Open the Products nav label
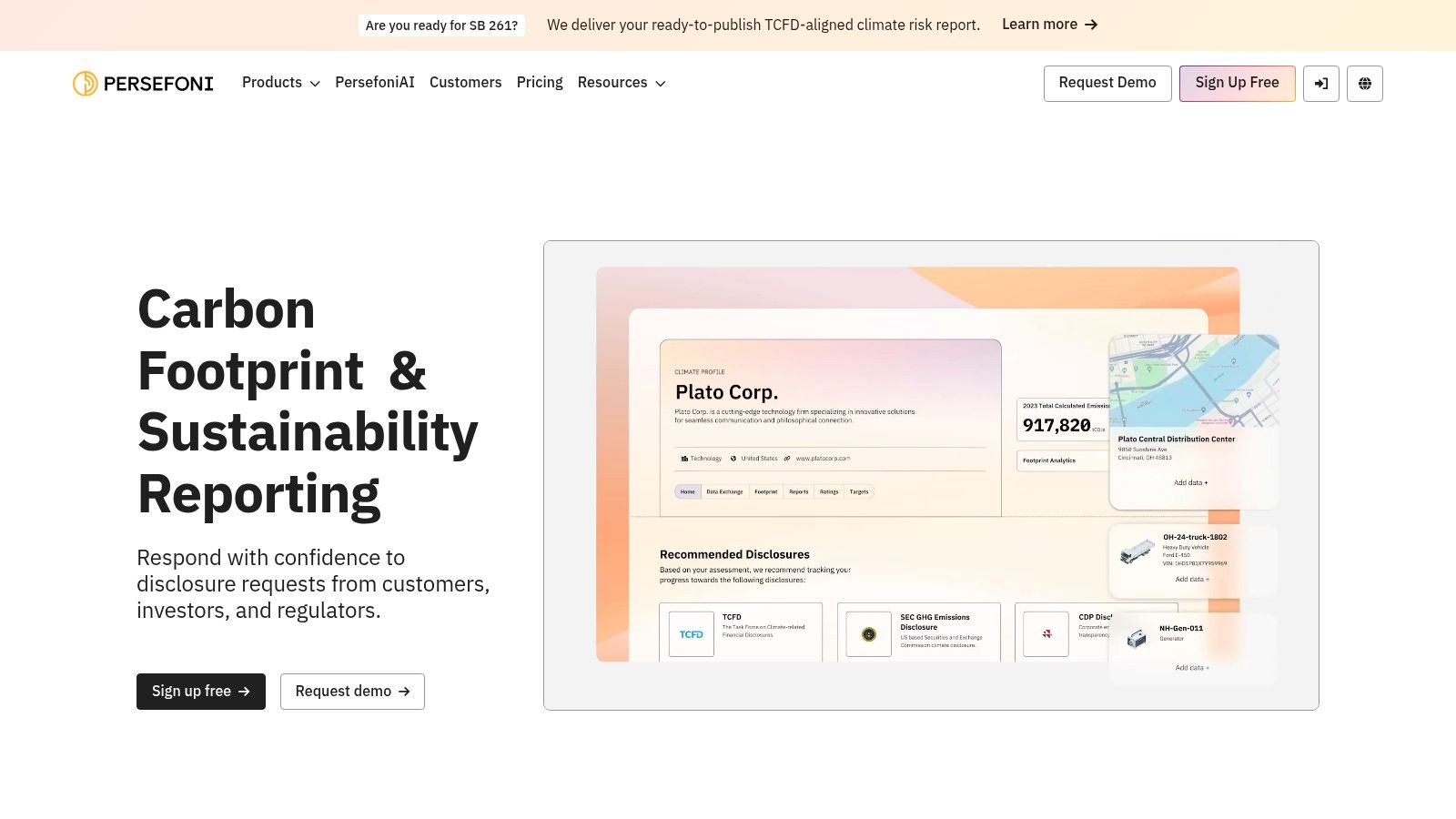The width and height of the screenshot is (1456, 819). pyautogui.click(x=272, y=83)
